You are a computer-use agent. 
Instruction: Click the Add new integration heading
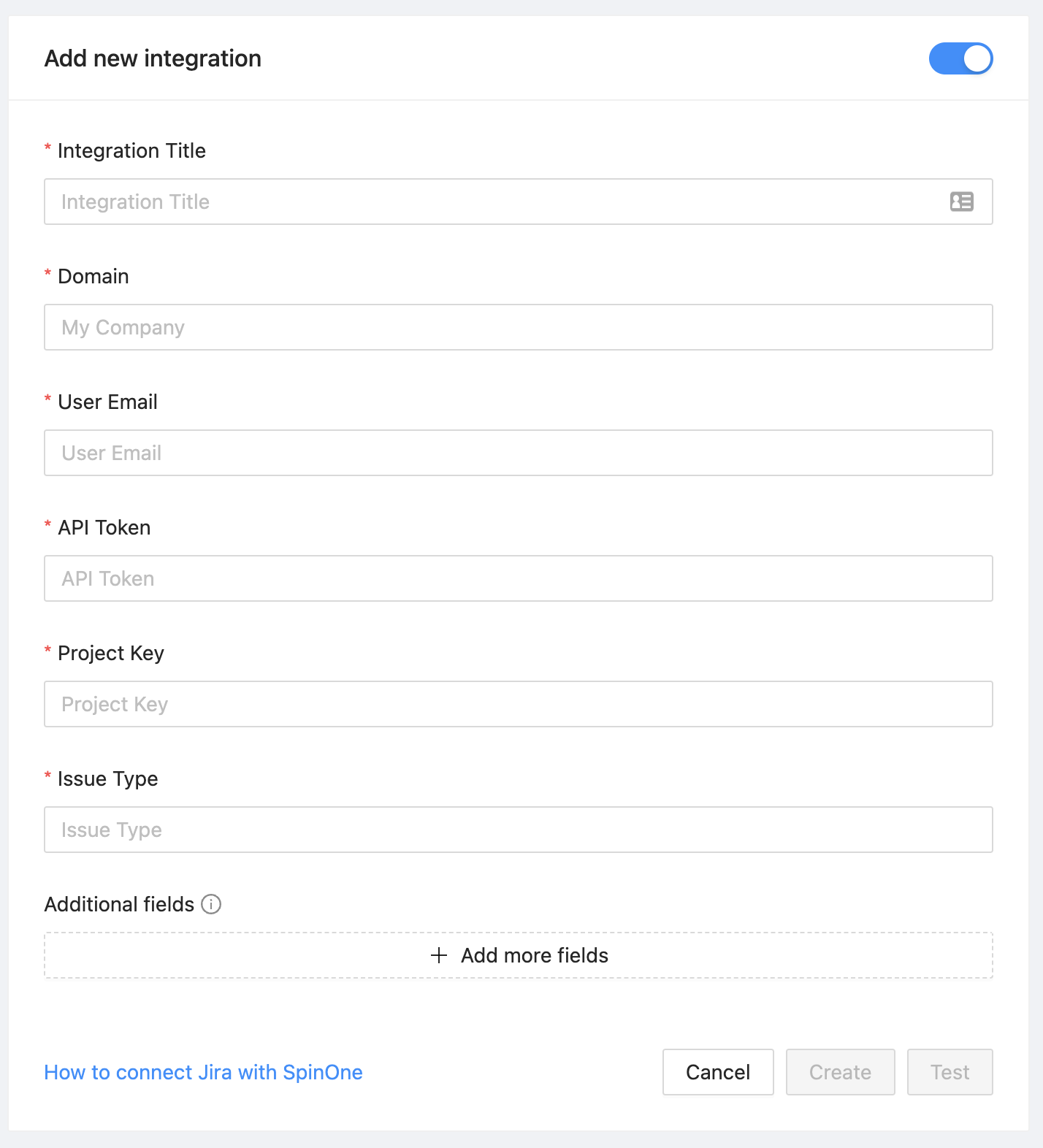tap(153, 58)
